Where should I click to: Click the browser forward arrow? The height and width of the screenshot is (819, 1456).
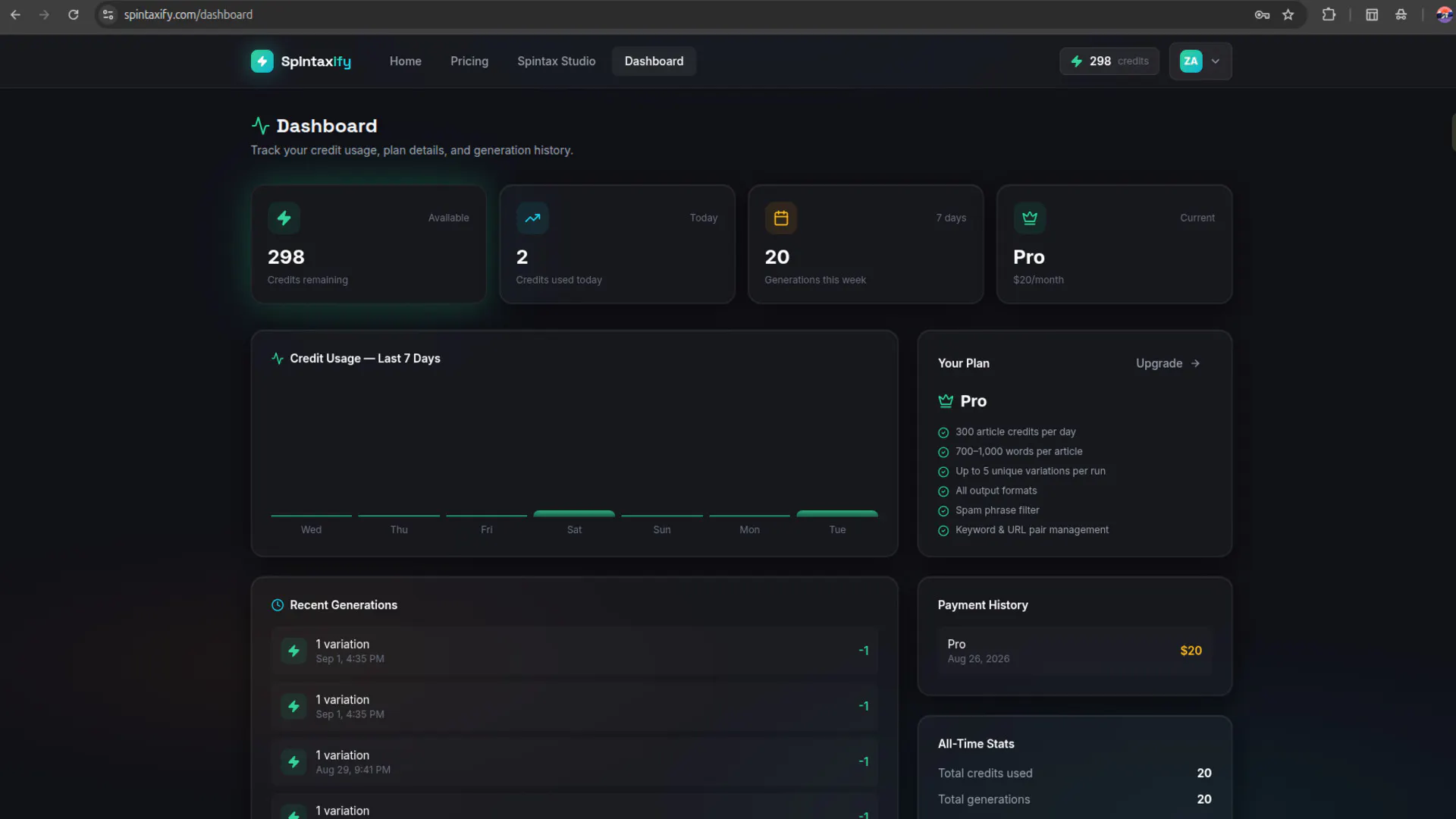click(x=44, y=14)
